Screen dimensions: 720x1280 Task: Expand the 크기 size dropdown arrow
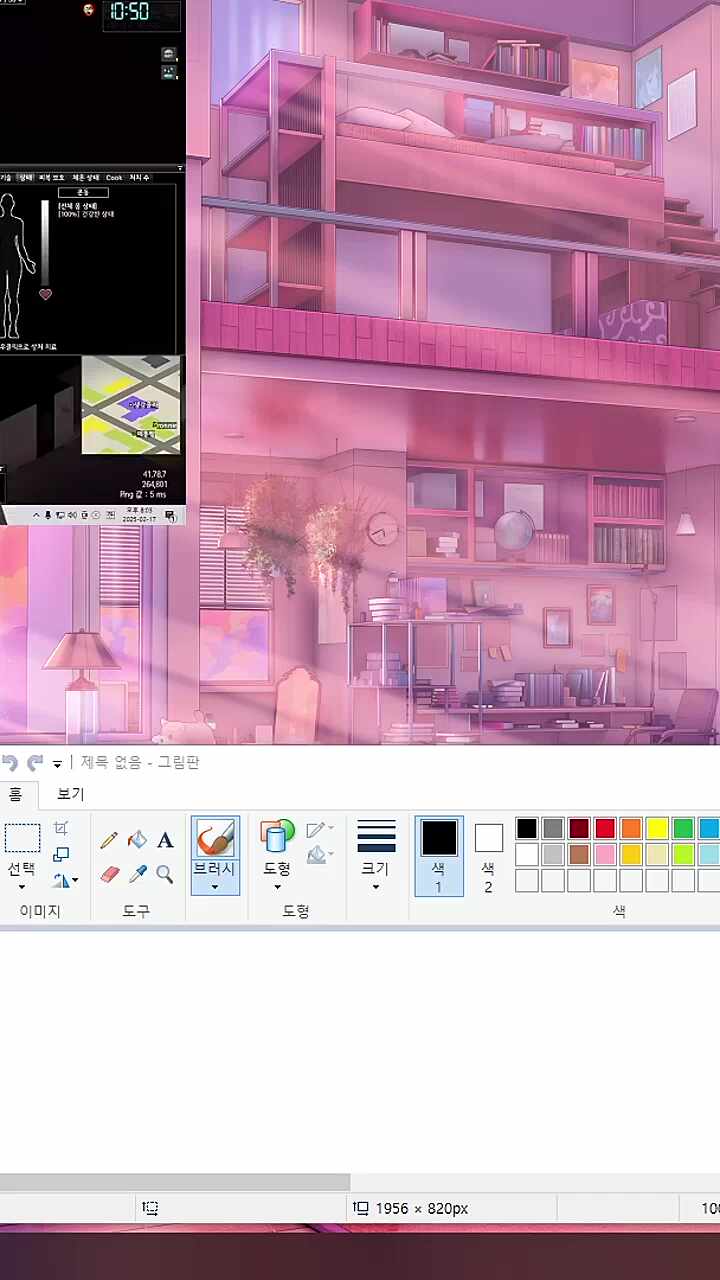pyautogui.click(x=376, y=887)
